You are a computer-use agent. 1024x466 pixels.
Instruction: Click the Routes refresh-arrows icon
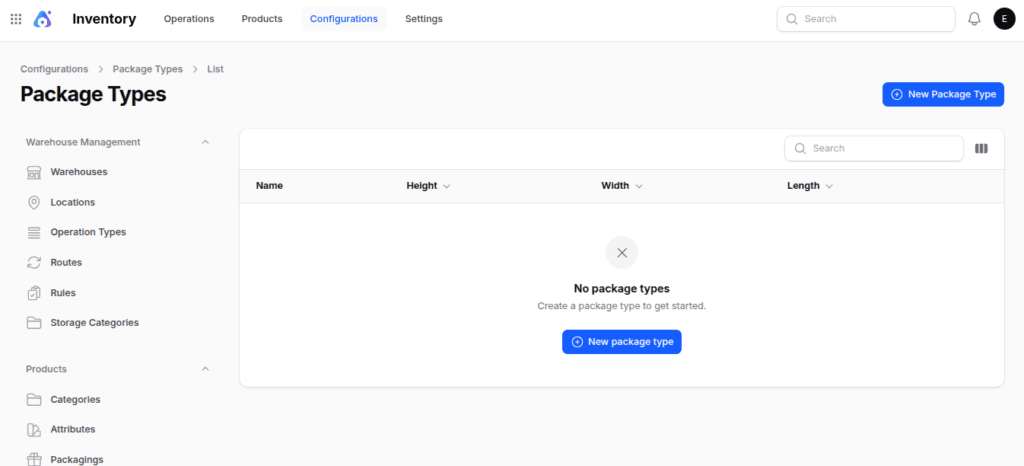coord(34,262)
